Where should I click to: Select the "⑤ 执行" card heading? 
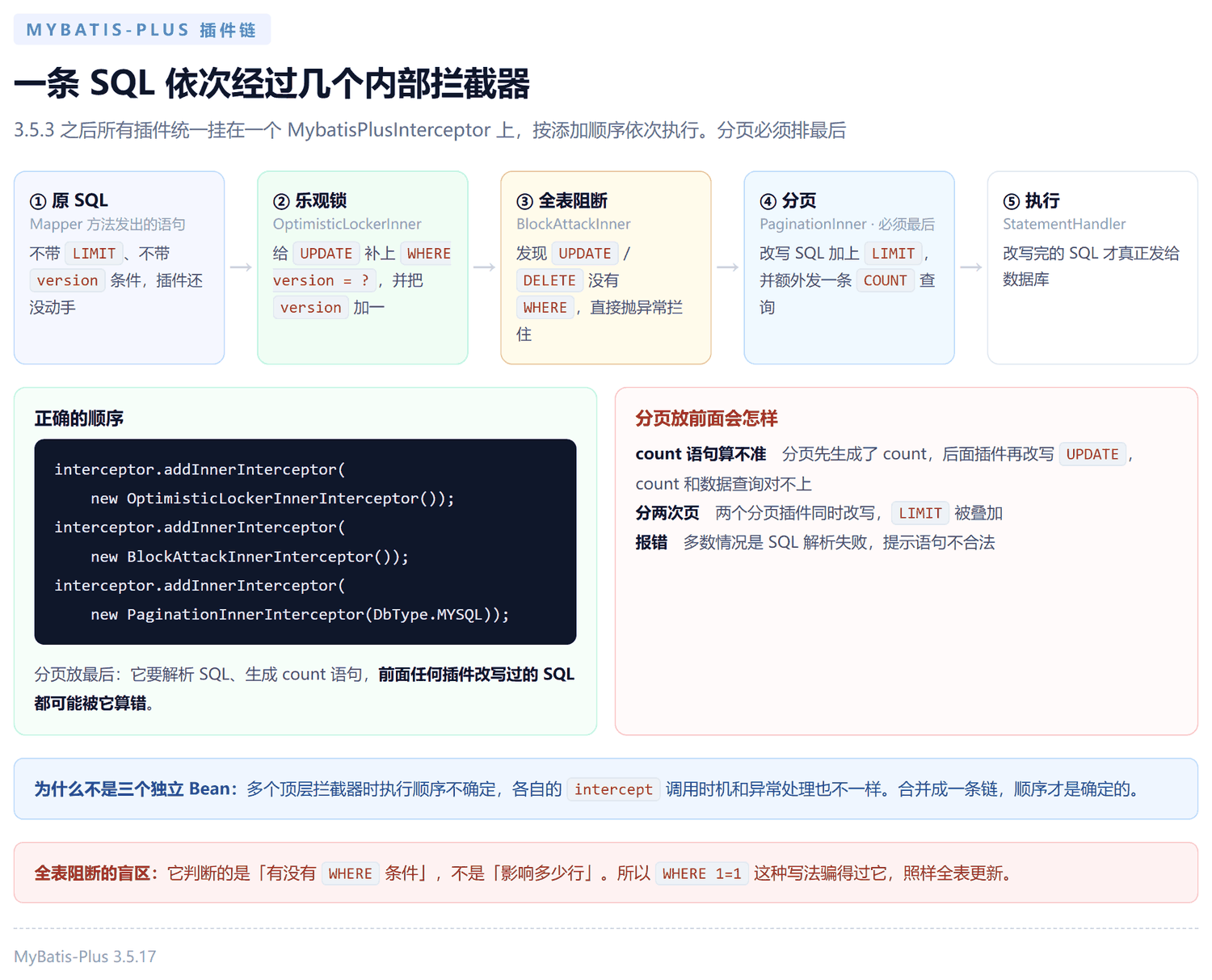tap(1031, 200)
